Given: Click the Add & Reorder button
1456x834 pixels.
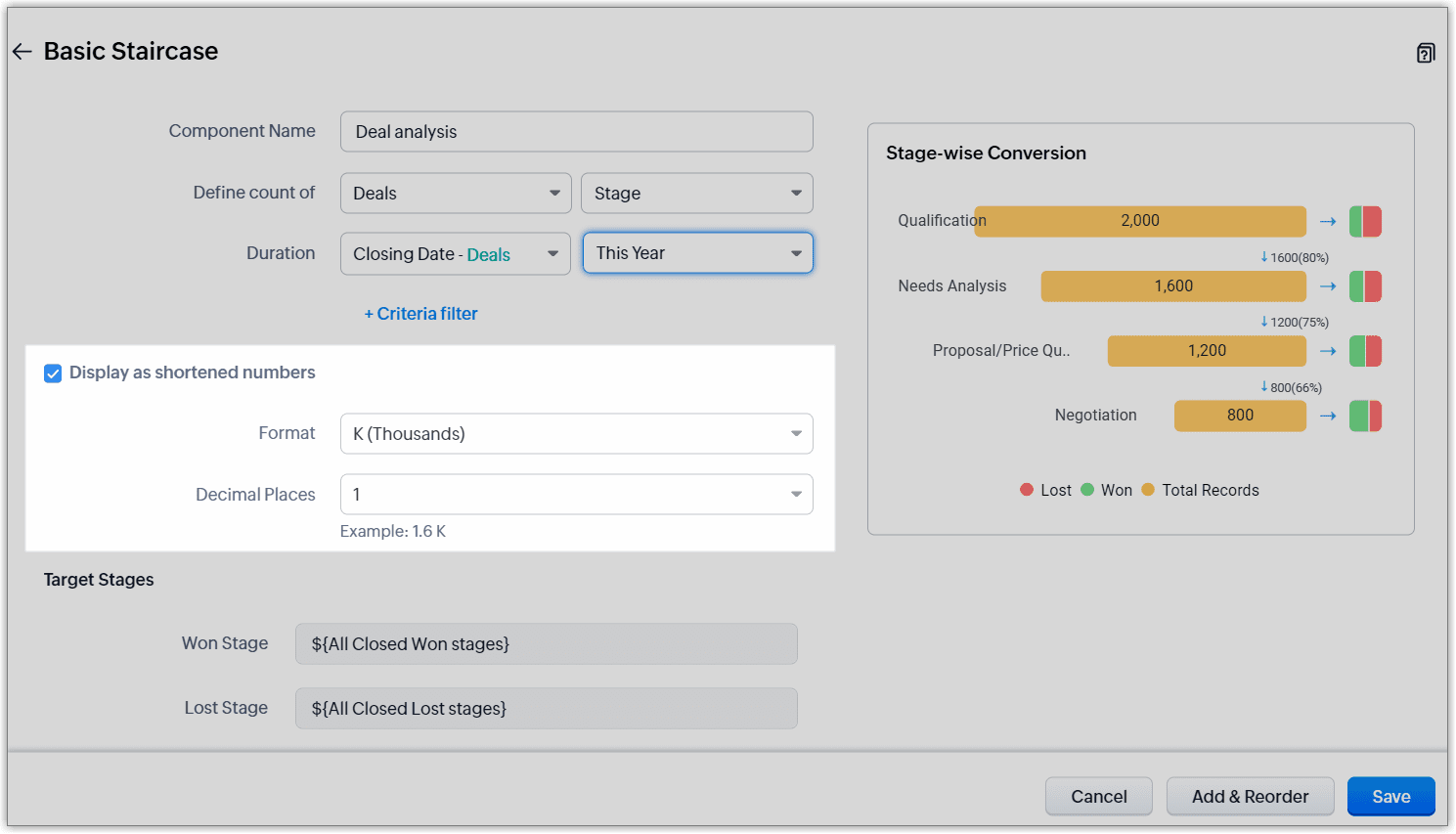Looking at the screenshot, I should click(1250, 797).
